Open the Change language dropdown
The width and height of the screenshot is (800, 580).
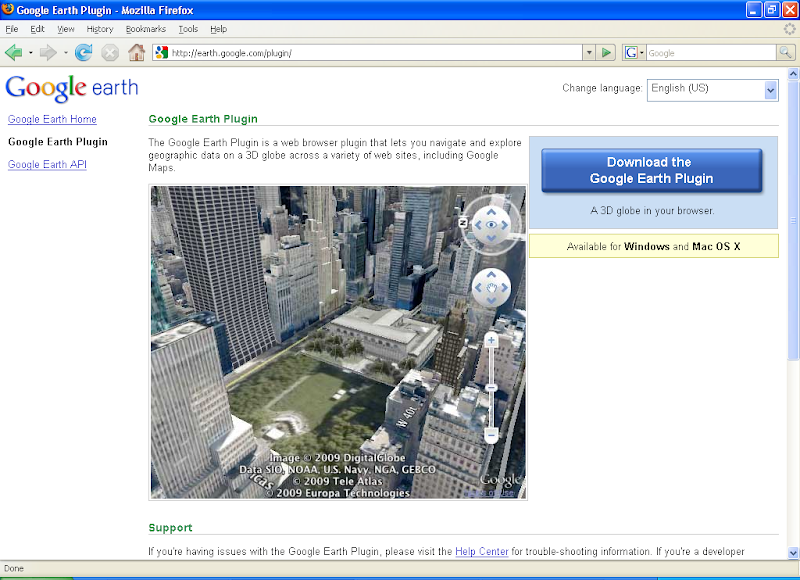click(x=713, y=90)
